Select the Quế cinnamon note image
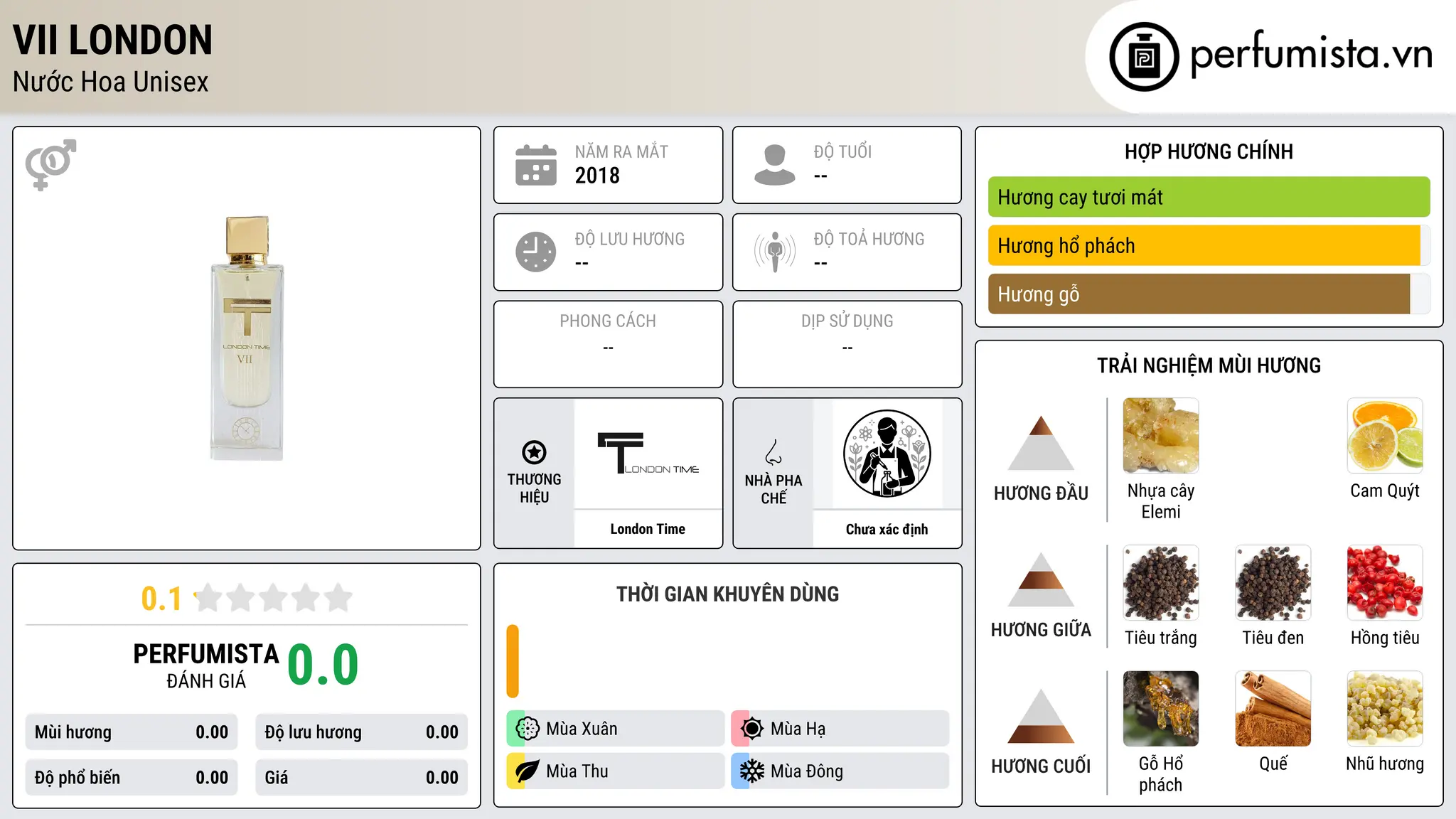Screen dimensions: 1456x819 [x=1273, y=709]
